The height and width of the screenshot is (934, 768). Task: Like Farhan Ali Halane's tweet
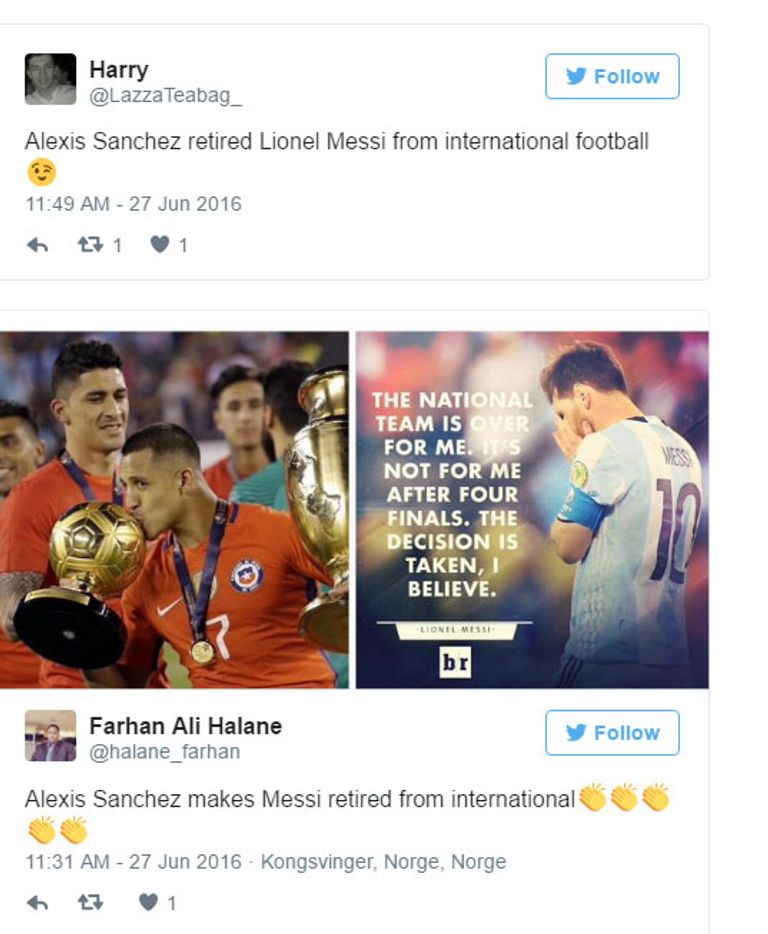click(x=148, y=903)
